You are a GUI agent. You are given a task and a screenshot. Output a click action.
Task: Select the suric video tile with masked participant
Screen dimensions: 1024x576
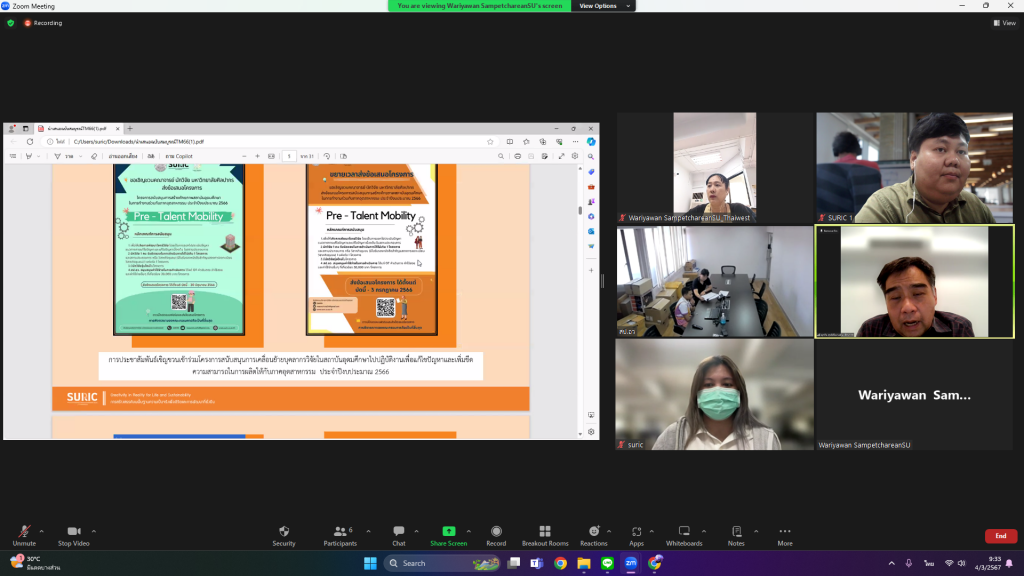coord(715,394)
